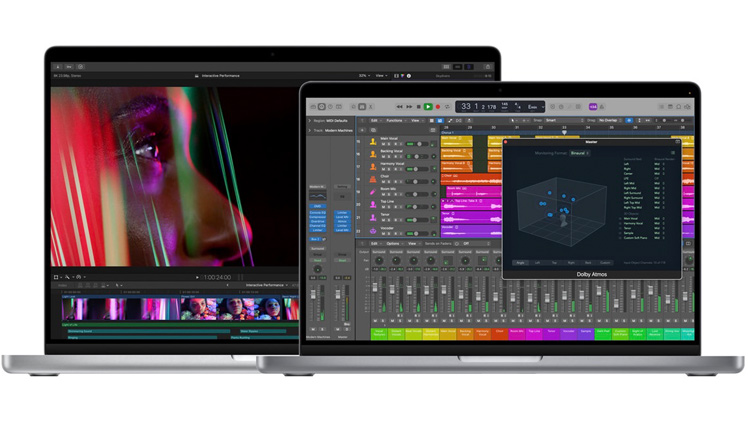Select the Custom view button in Dolby Atmos
The width and height of the screenshot is (748, 422).
(x=603, y=263)
